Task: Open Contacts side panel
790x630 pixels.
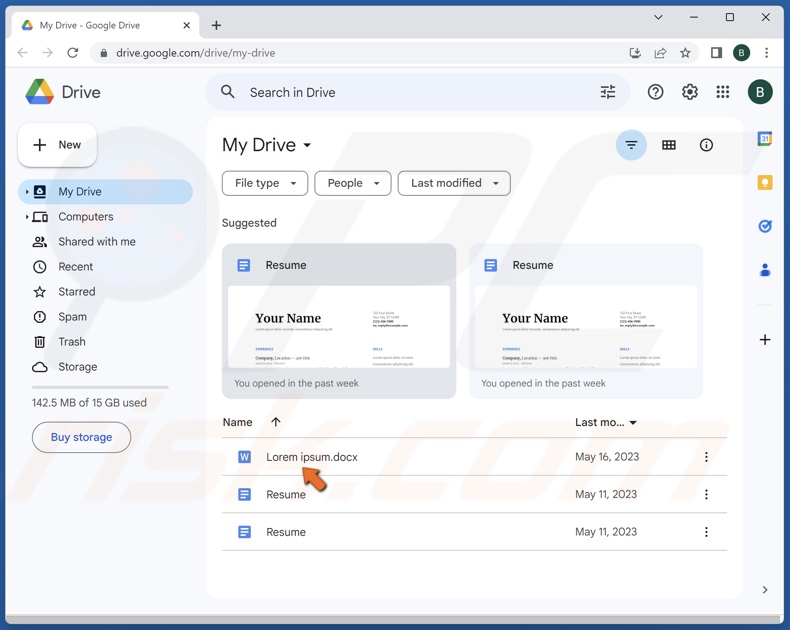Action: (764, 270)
